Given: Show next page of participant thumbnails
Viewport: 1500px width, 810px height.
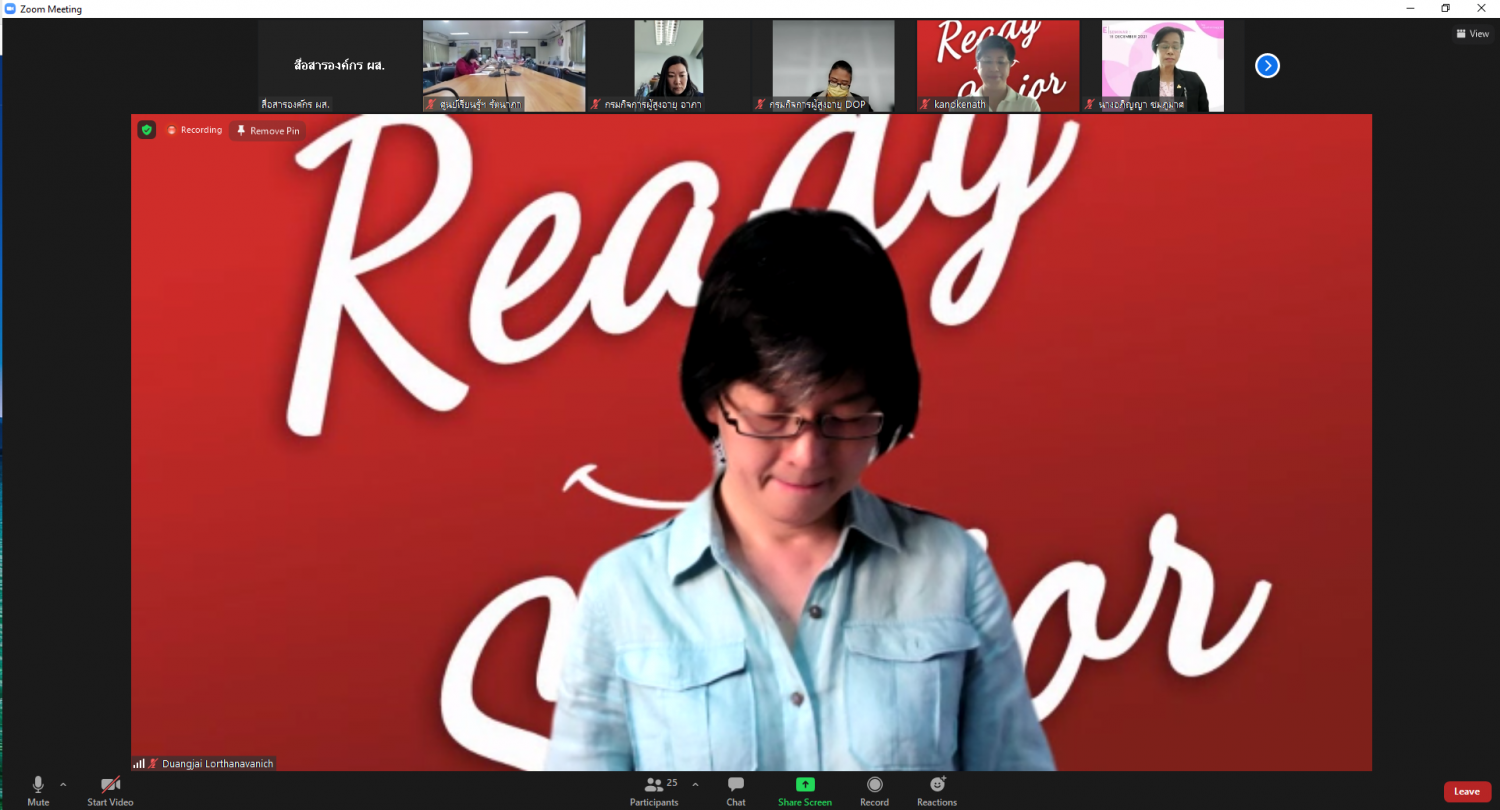Looking at the screenshot, I should (x=1267, y=66).
